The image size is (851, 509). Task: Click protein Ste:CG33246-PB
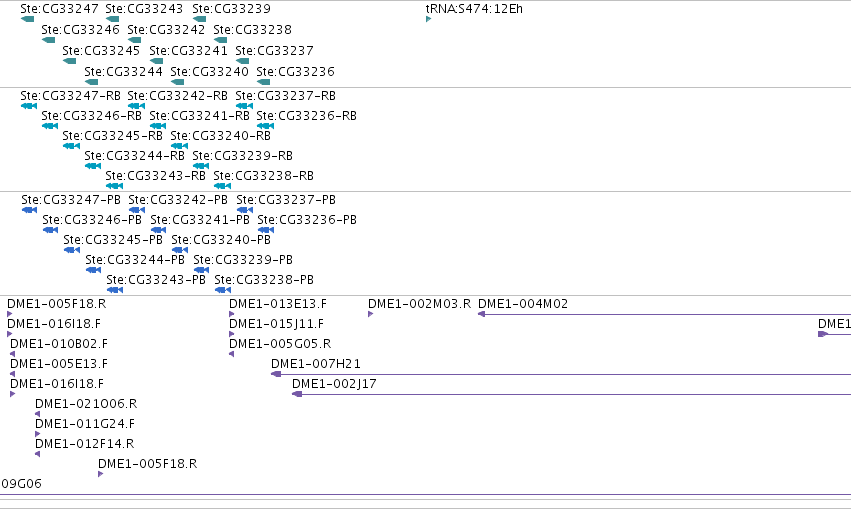point(92,220)
